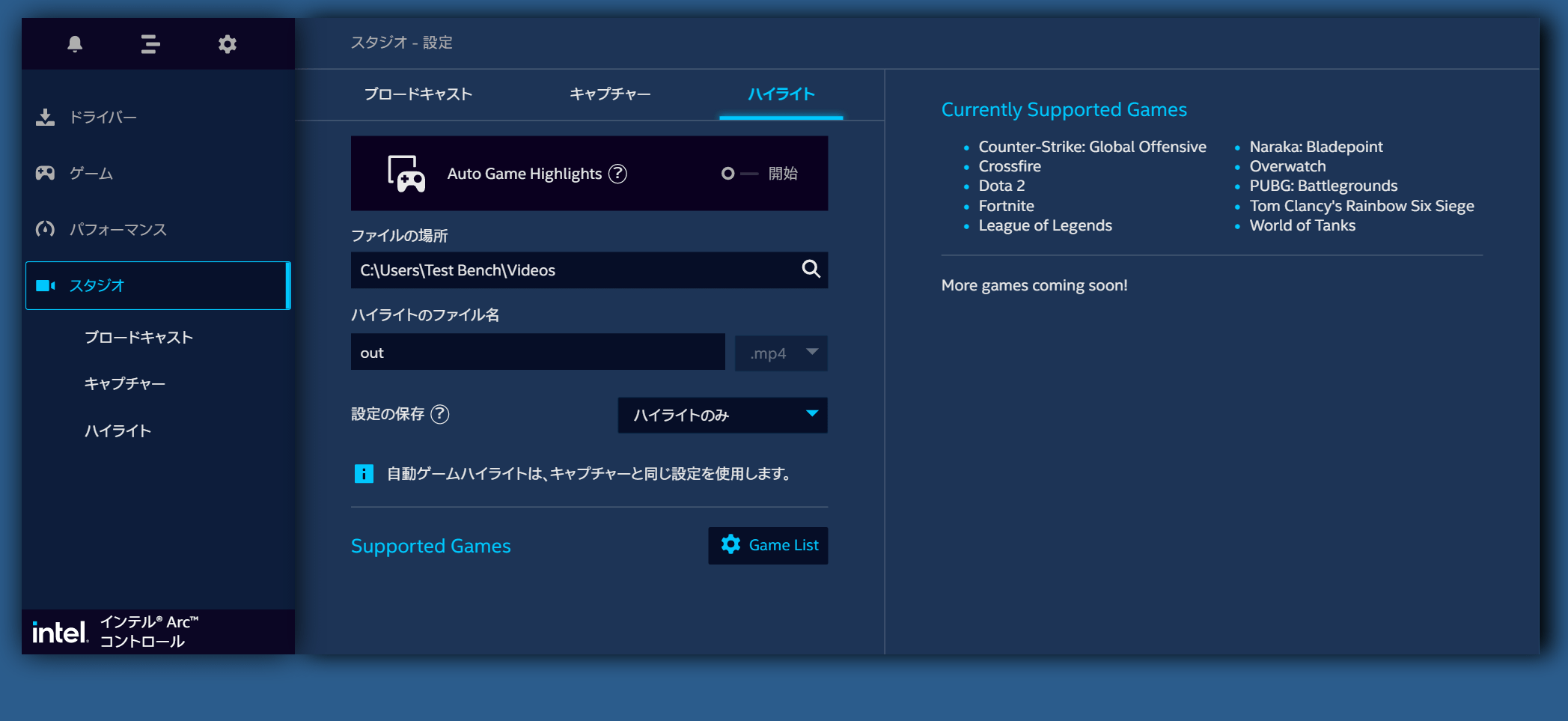Click 'PUBG: Battlegrounds' entry

(1323, 186)
